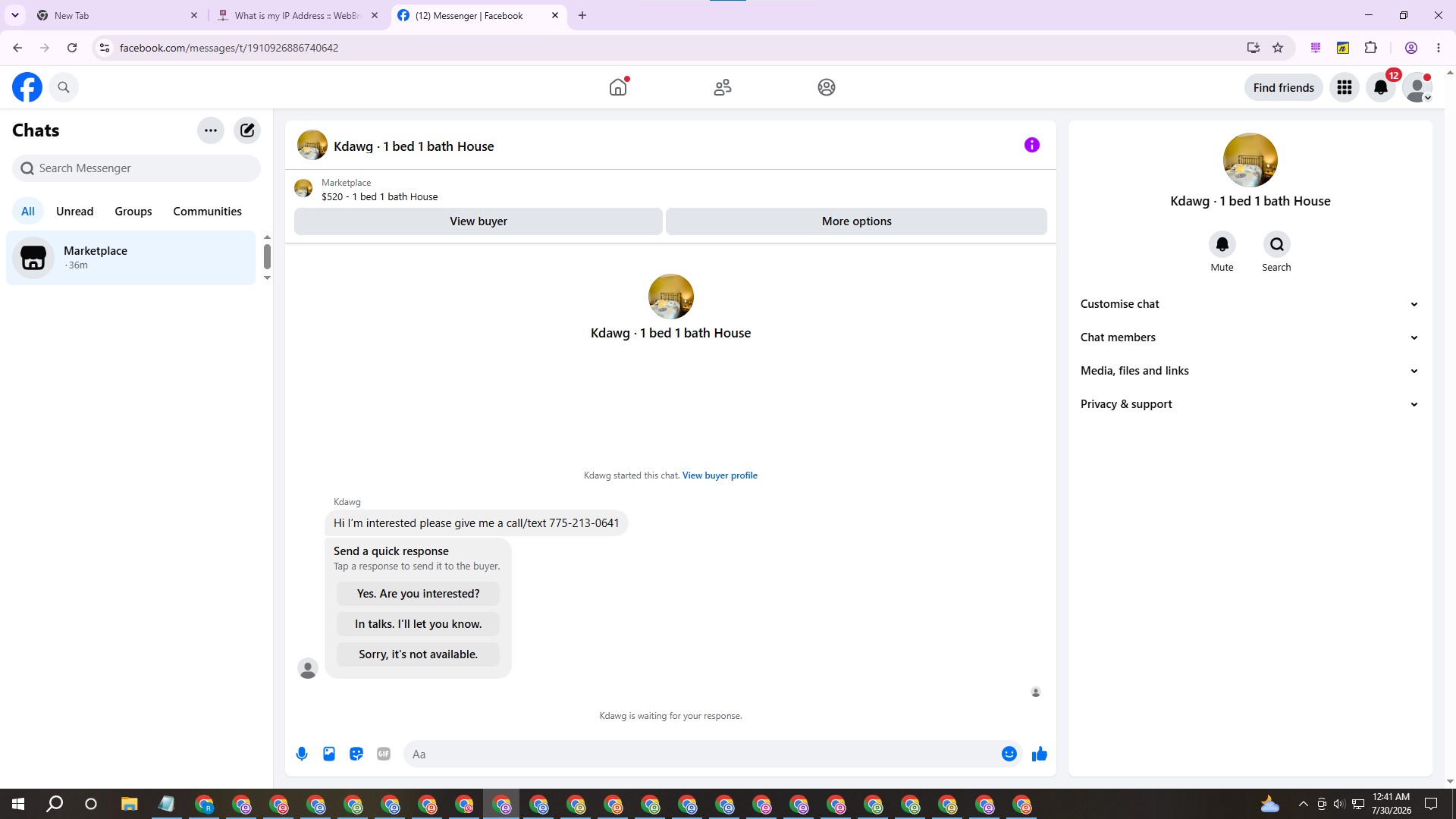Open the Facebook home logo

coord(27,87)
